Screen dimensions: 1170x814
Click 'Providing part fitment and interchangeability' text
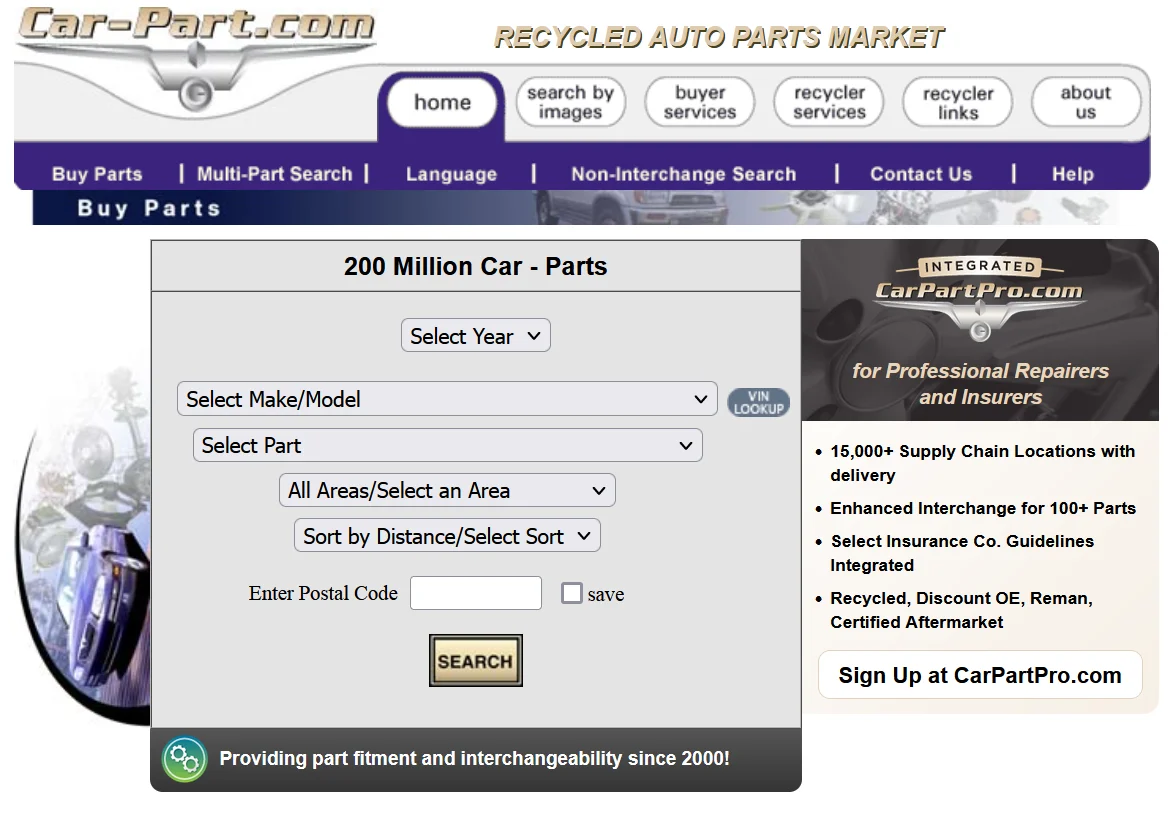coord(475,759)
